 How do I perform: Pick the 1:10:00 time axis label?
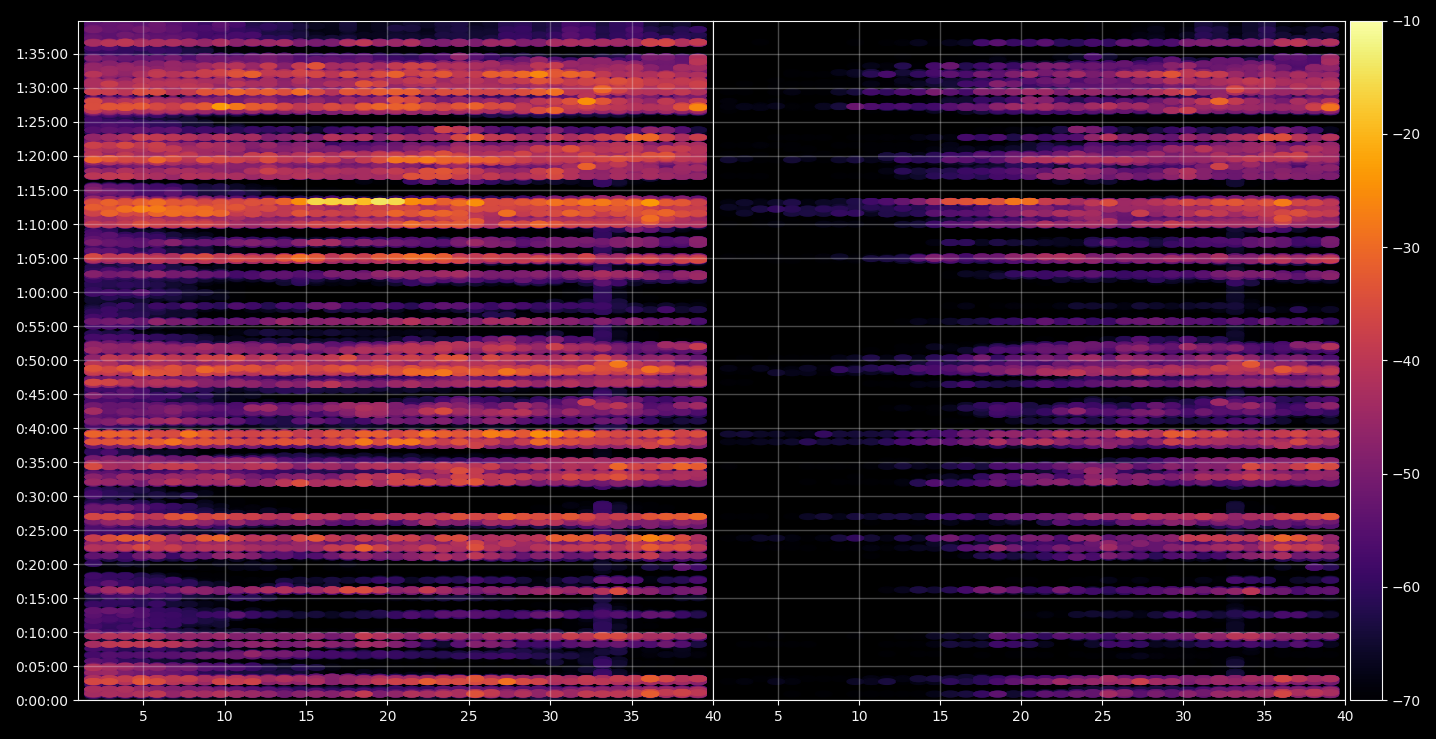click(x=42, y=224)
